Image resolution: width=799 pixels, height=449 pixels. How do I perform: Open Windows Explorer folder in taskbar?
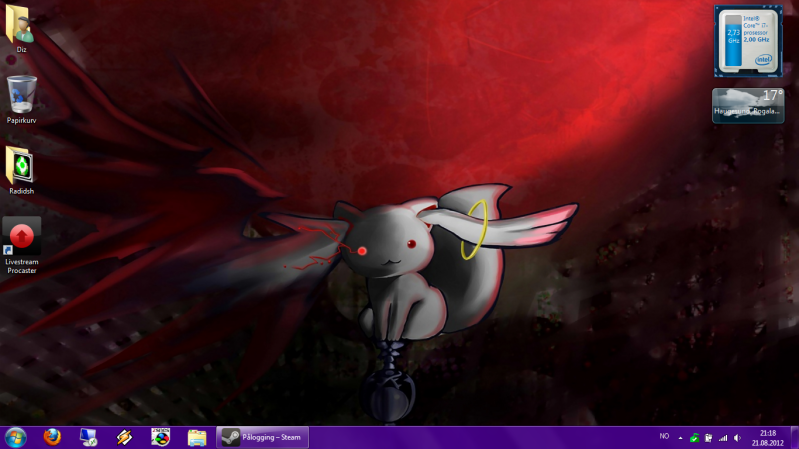tap(197, 437)
